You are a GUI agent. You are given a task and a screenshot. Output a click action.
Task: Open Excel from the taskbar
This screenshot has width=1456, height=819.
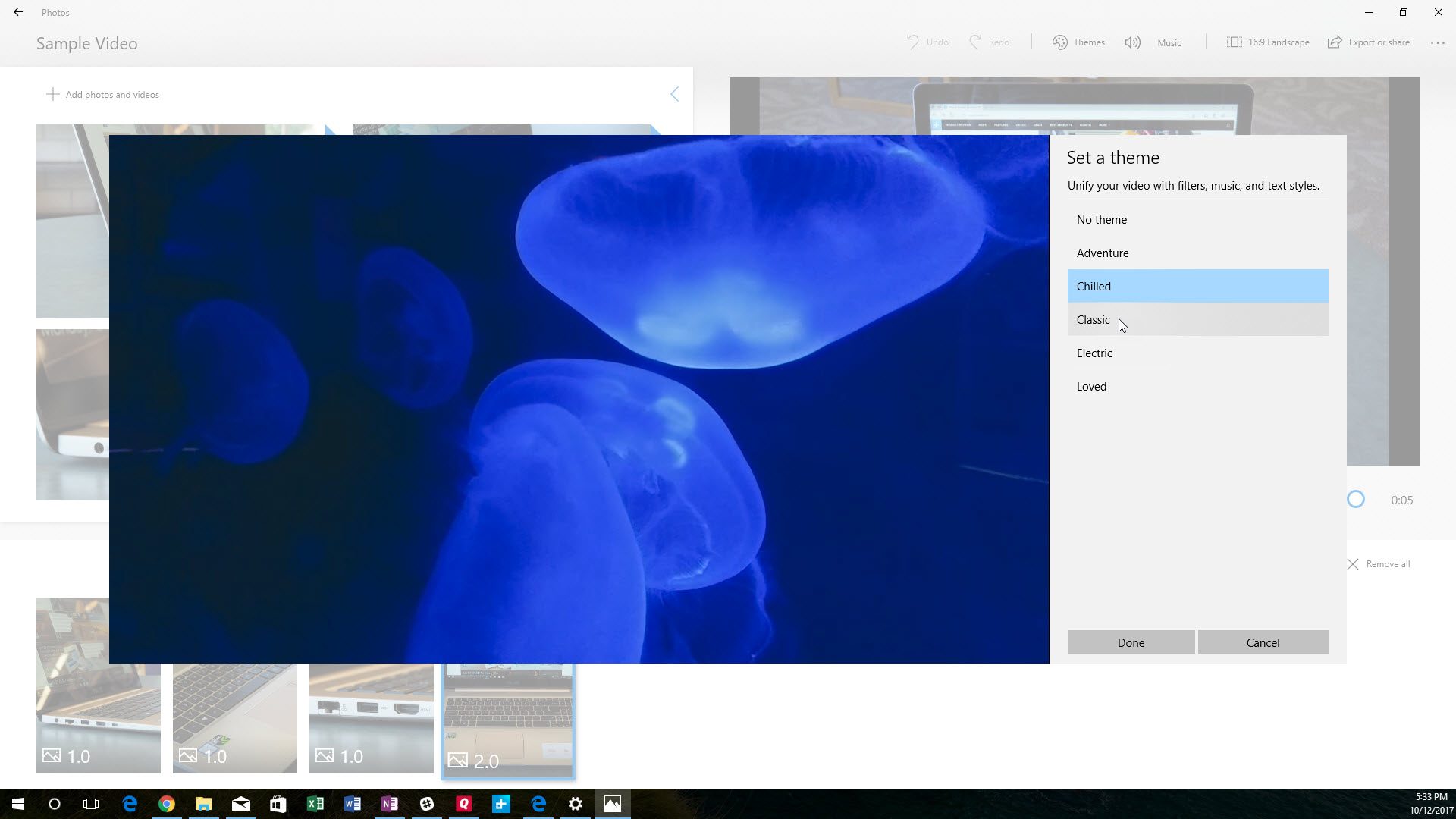[315, 804]
